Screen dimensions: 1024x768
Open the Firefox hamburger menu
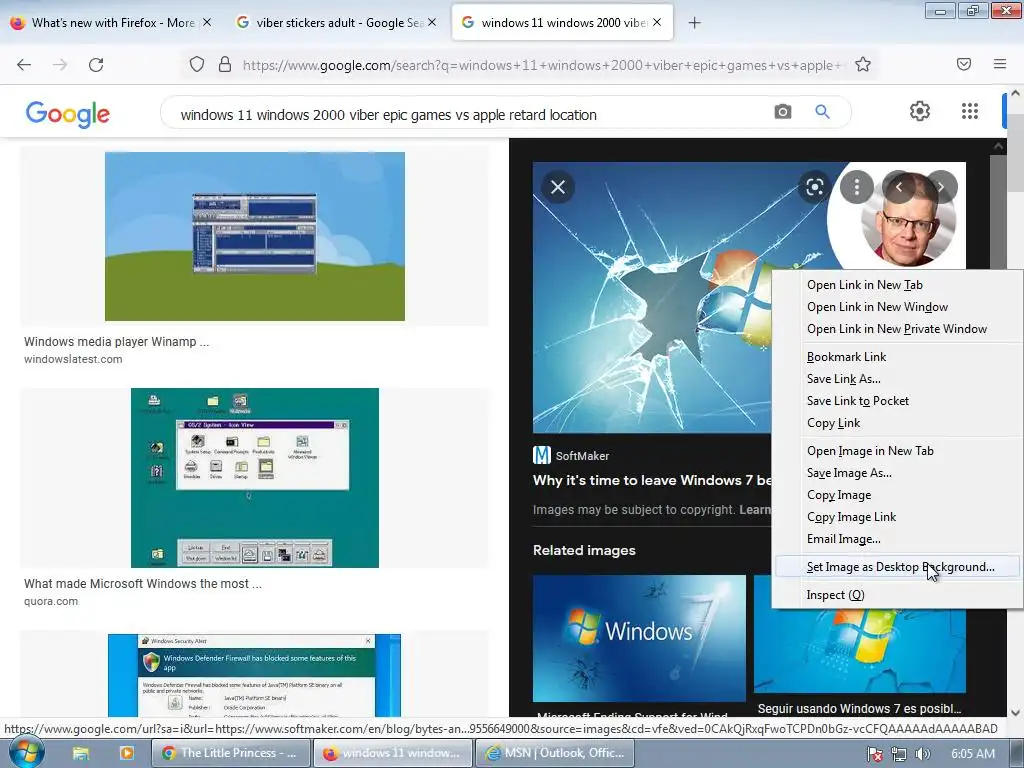pyautogui.click(x=1000, y=64)
